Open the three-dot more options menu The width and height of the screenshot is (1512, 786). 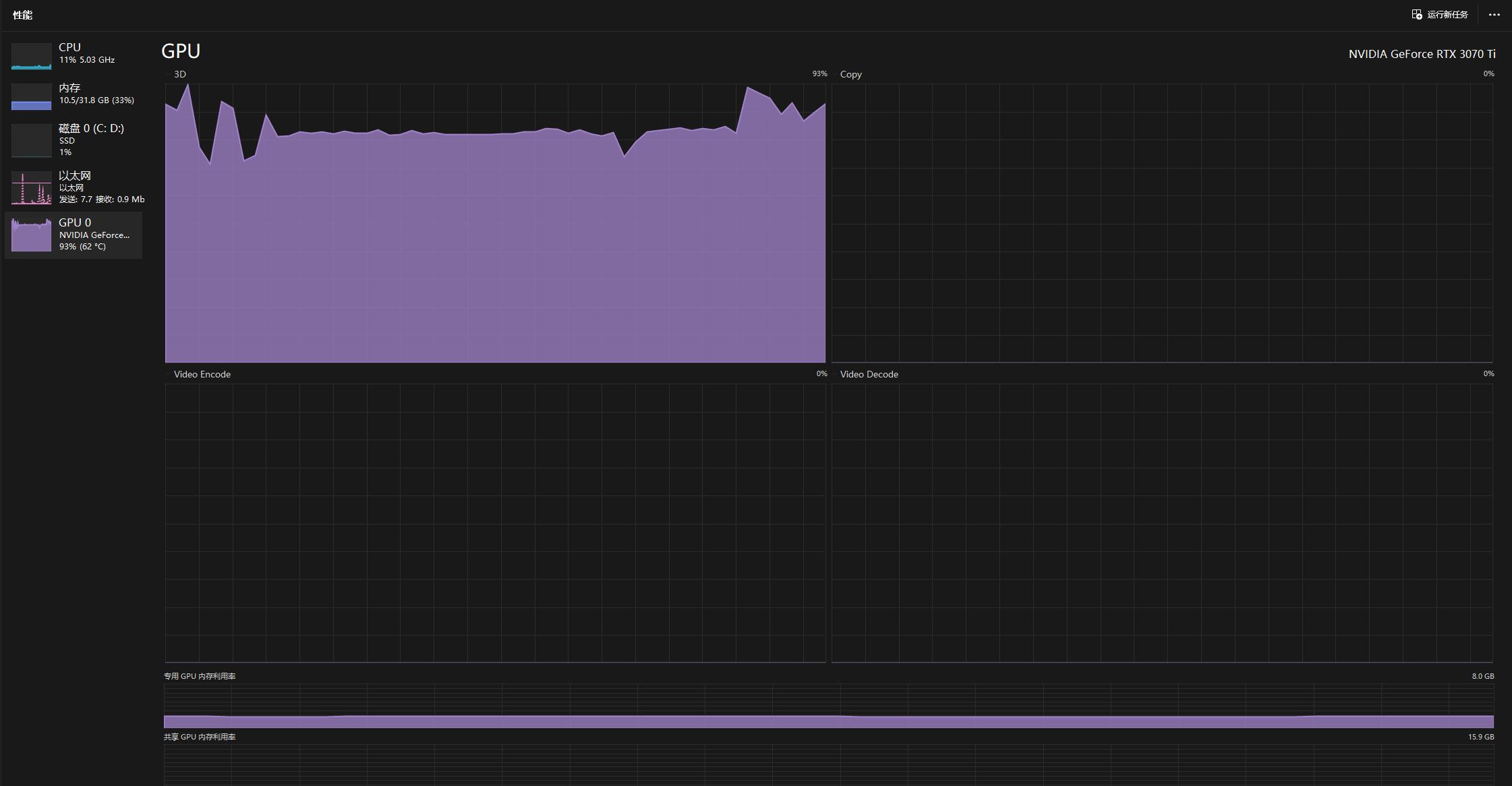point(1494,15)
